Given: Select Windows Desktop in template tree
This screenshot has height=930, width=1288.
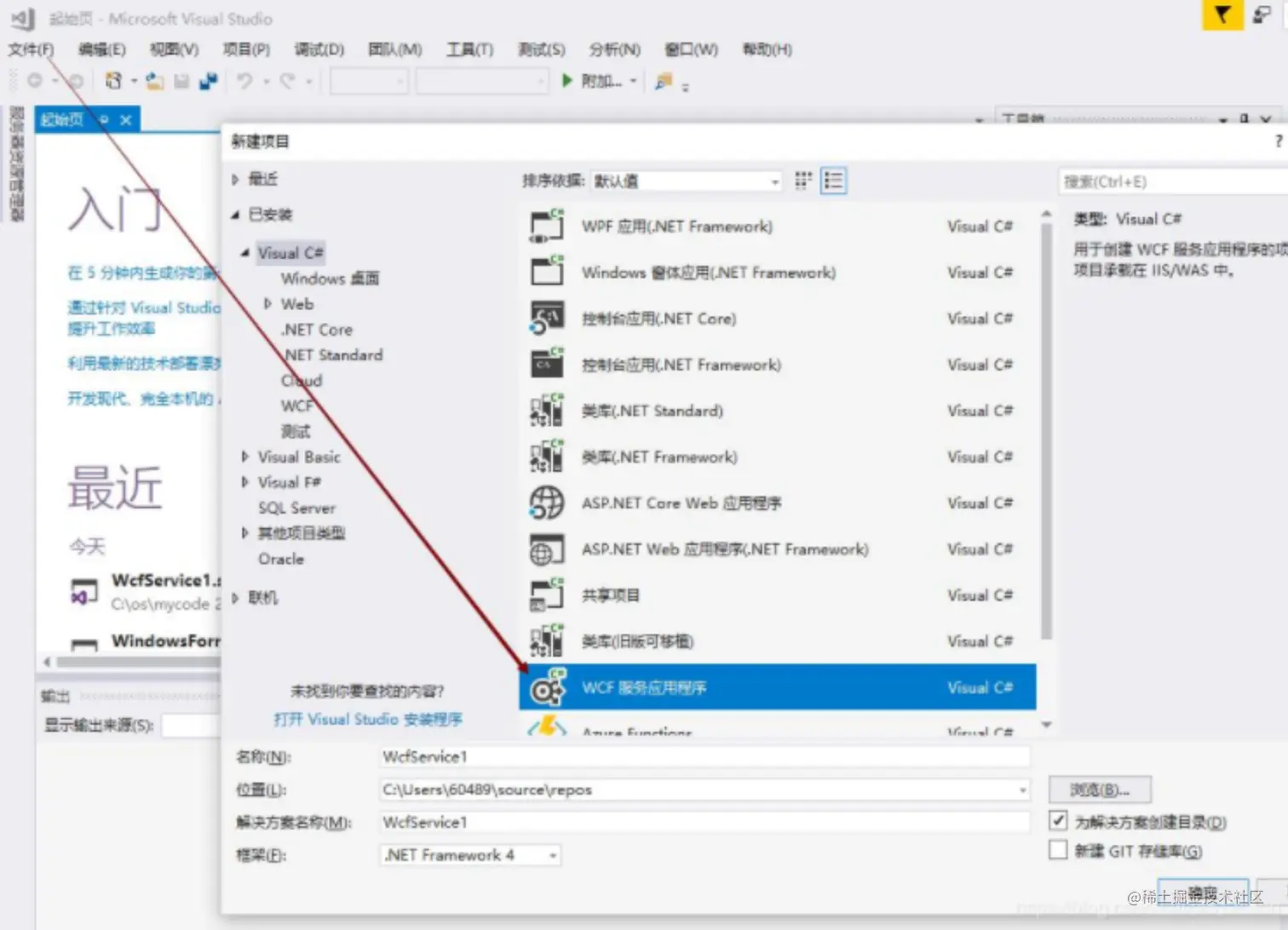Looking at the screenshot, I should 330,278.
